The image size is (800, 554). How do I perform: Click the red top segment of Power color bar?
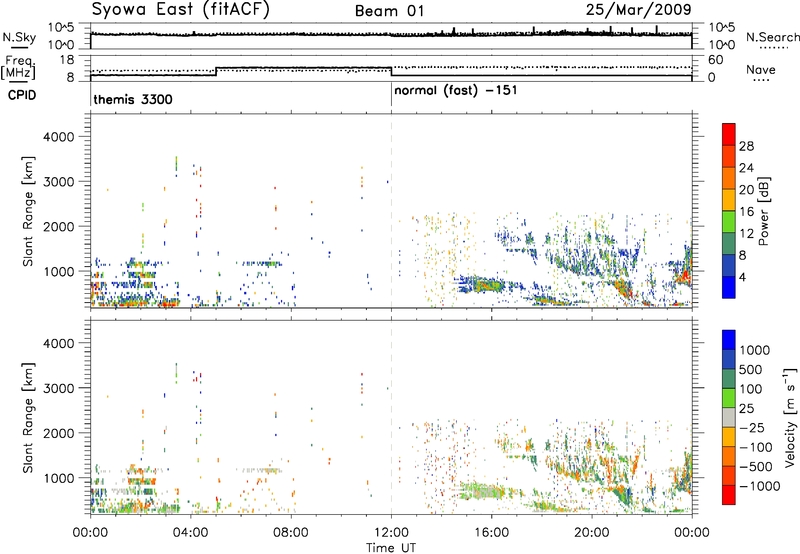(729, 134)
